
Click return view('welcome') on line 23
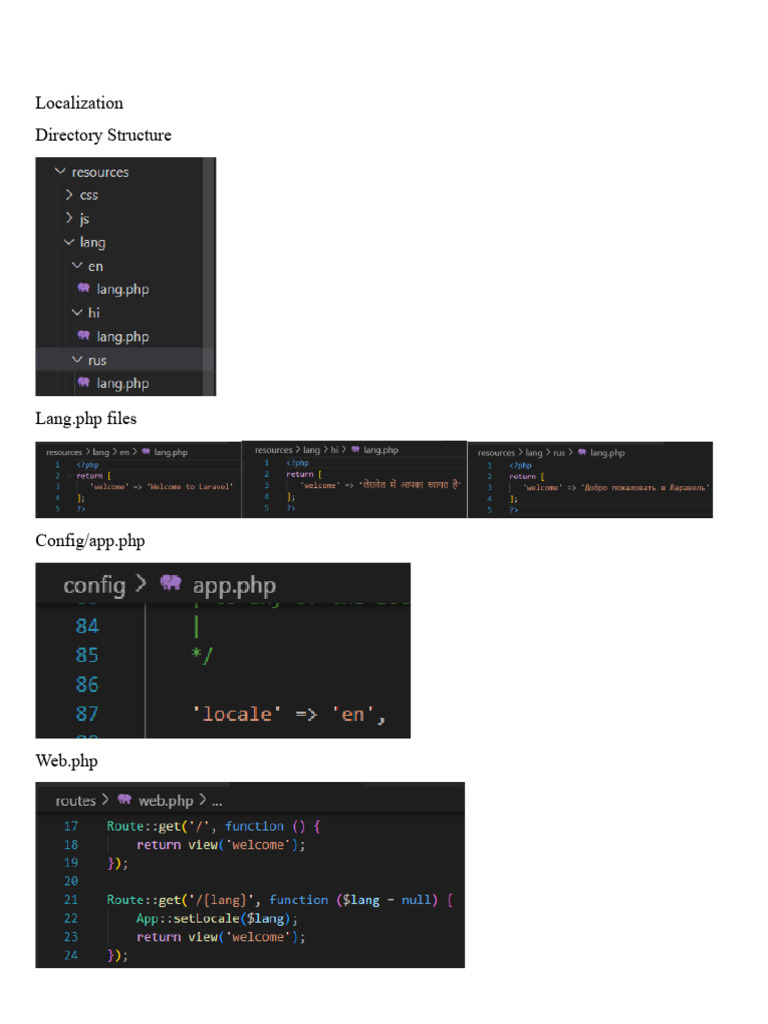[x=221, y=937]
